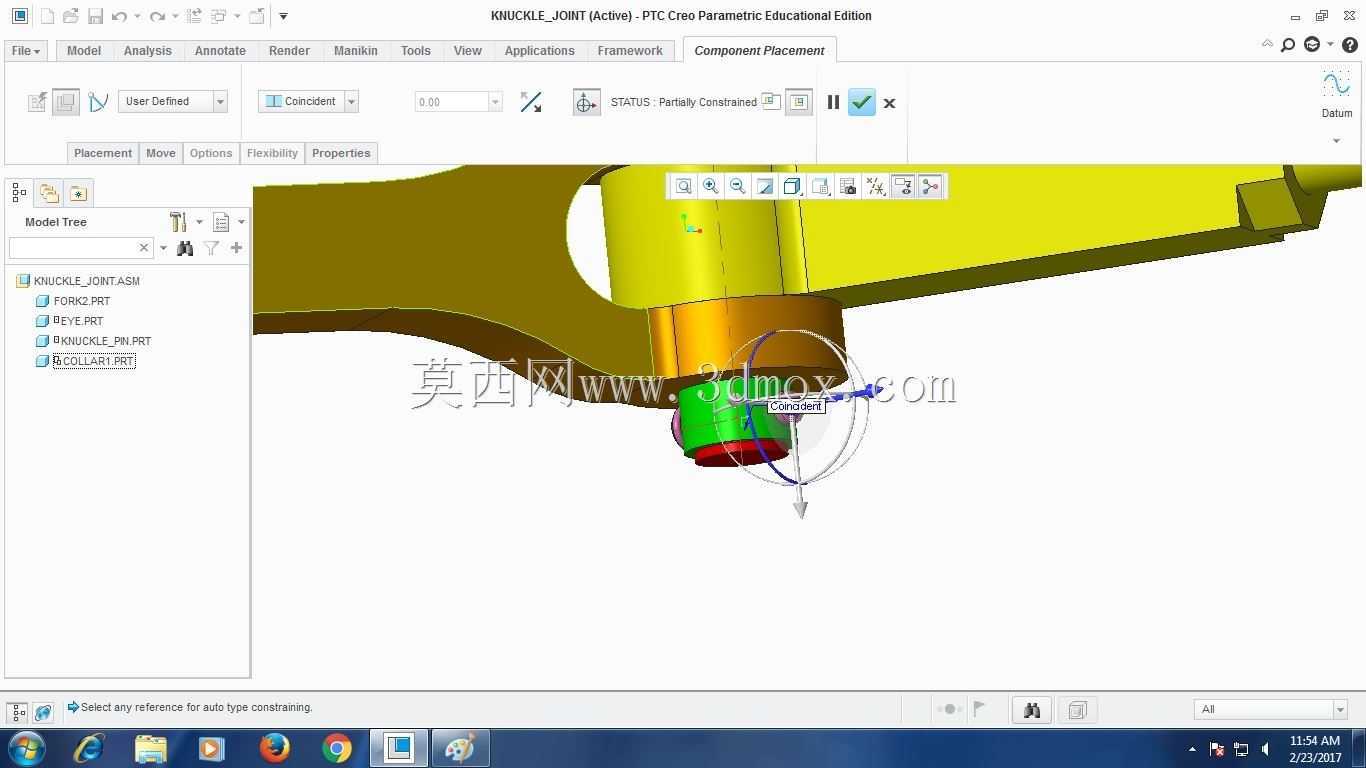Open the User Defined connection type dropdown

[x=220, y=101]
